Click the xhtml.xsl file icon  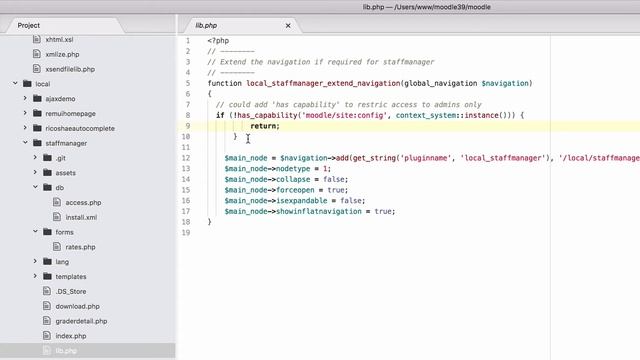[x=37, y=39]
